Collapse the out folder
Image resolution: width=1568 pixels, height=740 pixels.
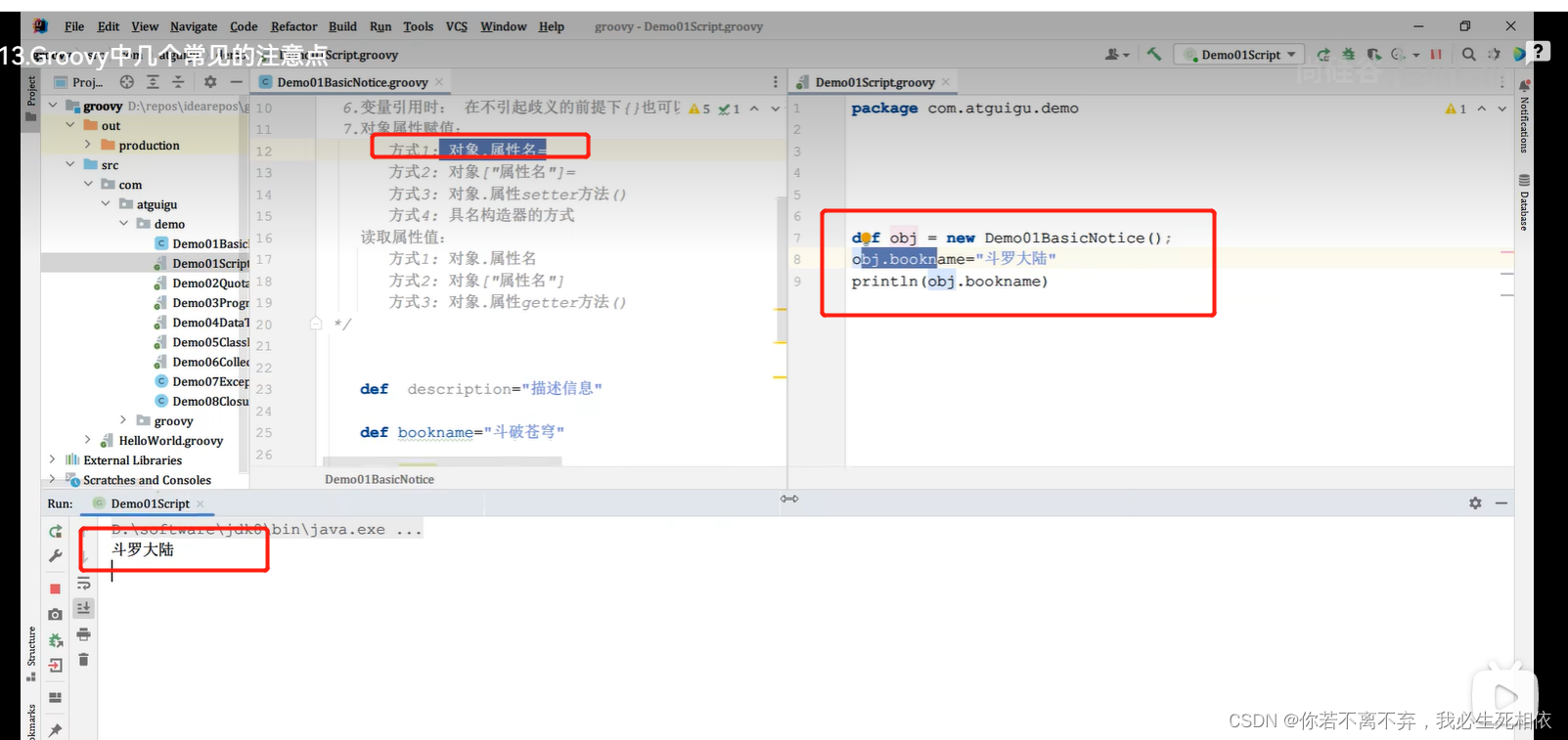[x=70, y=125]
